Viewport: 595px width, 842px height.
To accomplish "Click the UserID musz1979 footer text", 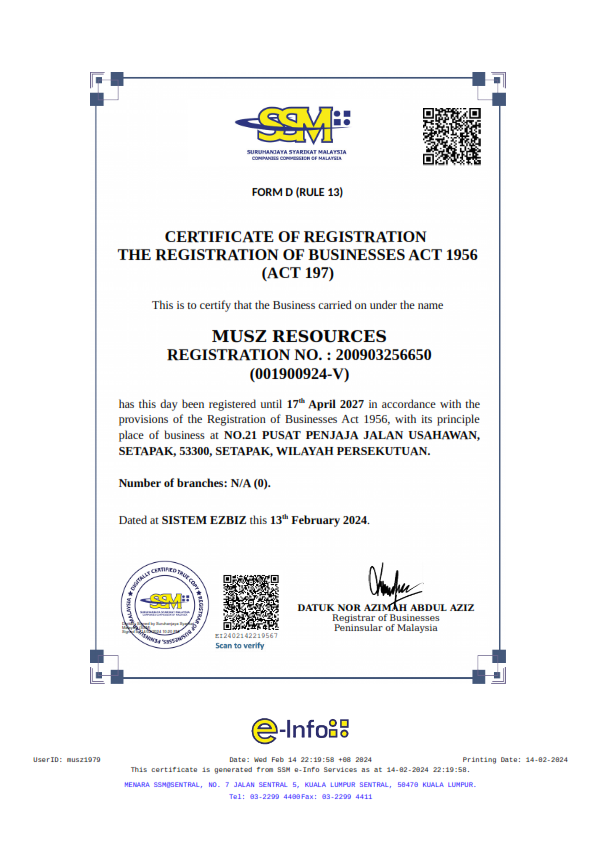I will pos(67,760).
